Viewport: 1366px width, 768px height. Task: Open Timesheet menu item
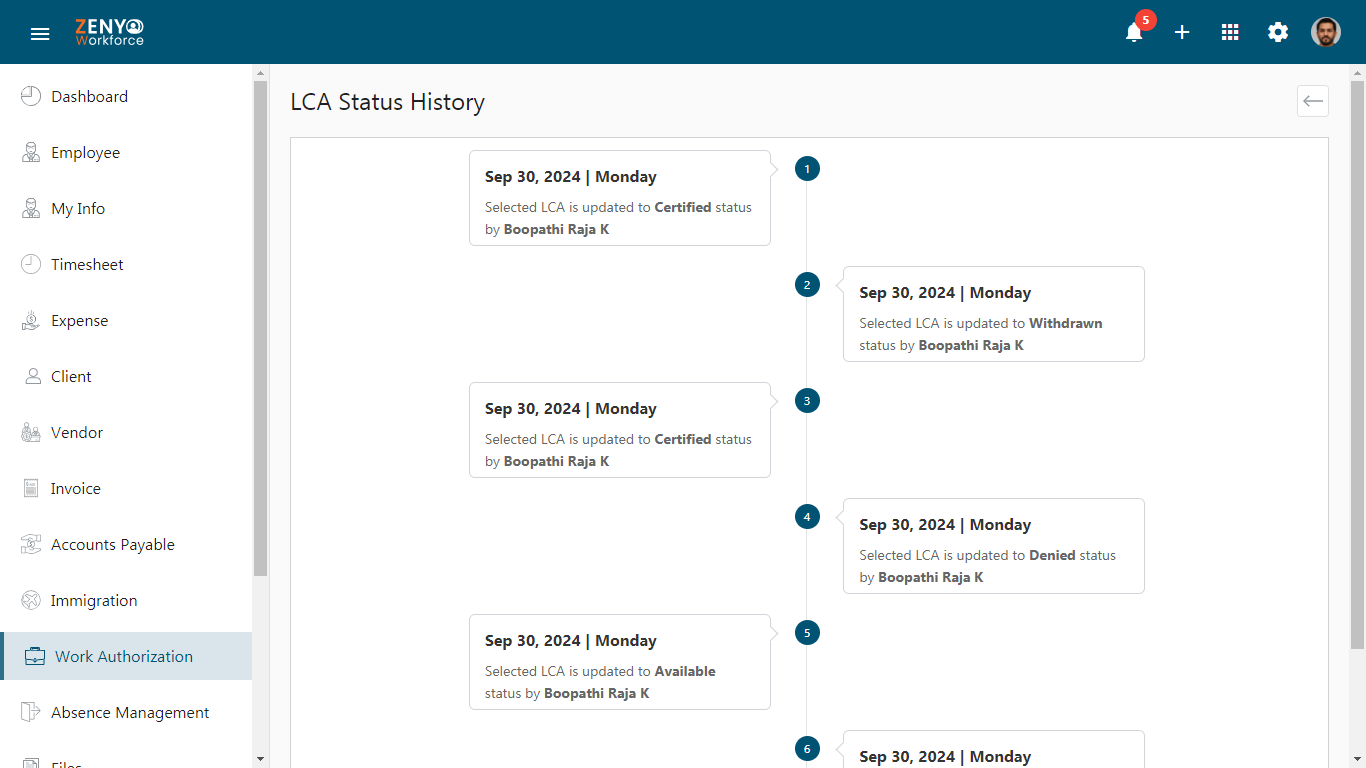126,265
